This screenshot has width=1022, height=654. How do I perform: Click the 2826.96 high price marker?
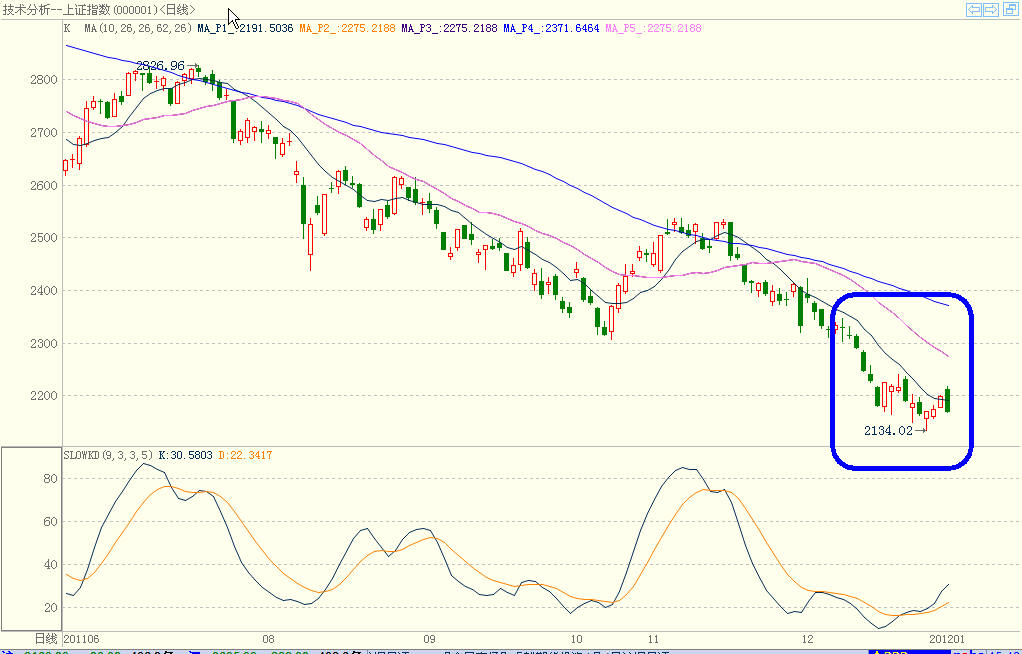160,66
